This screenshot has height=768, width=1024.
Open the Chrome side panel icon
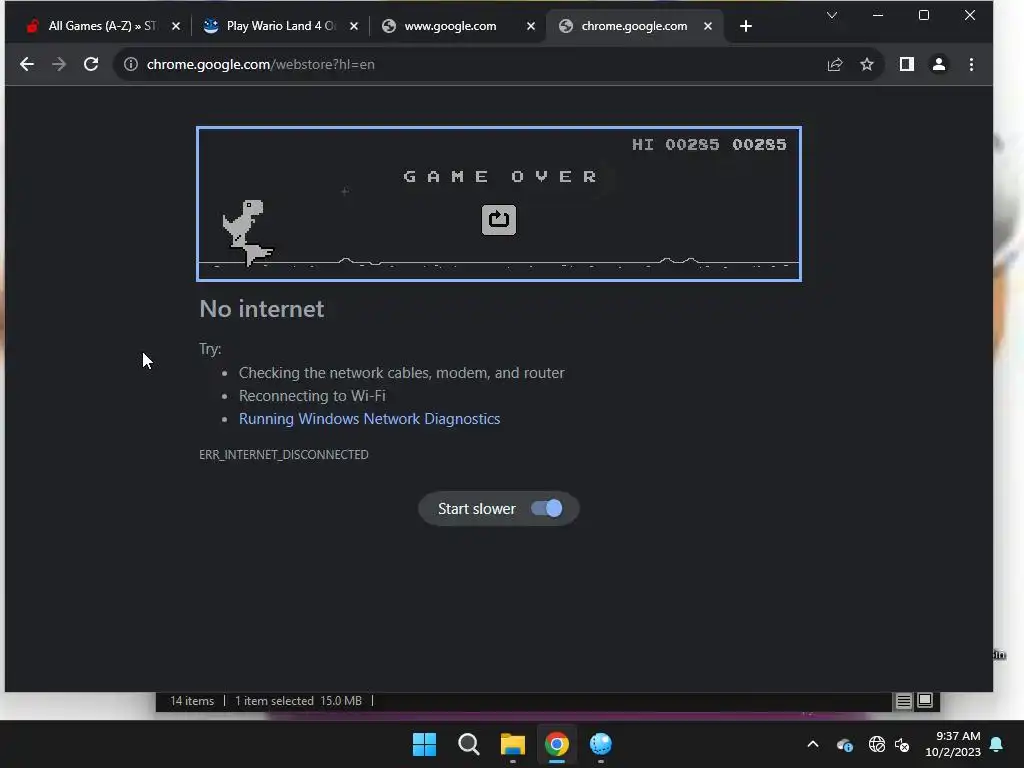click(906, 64)
